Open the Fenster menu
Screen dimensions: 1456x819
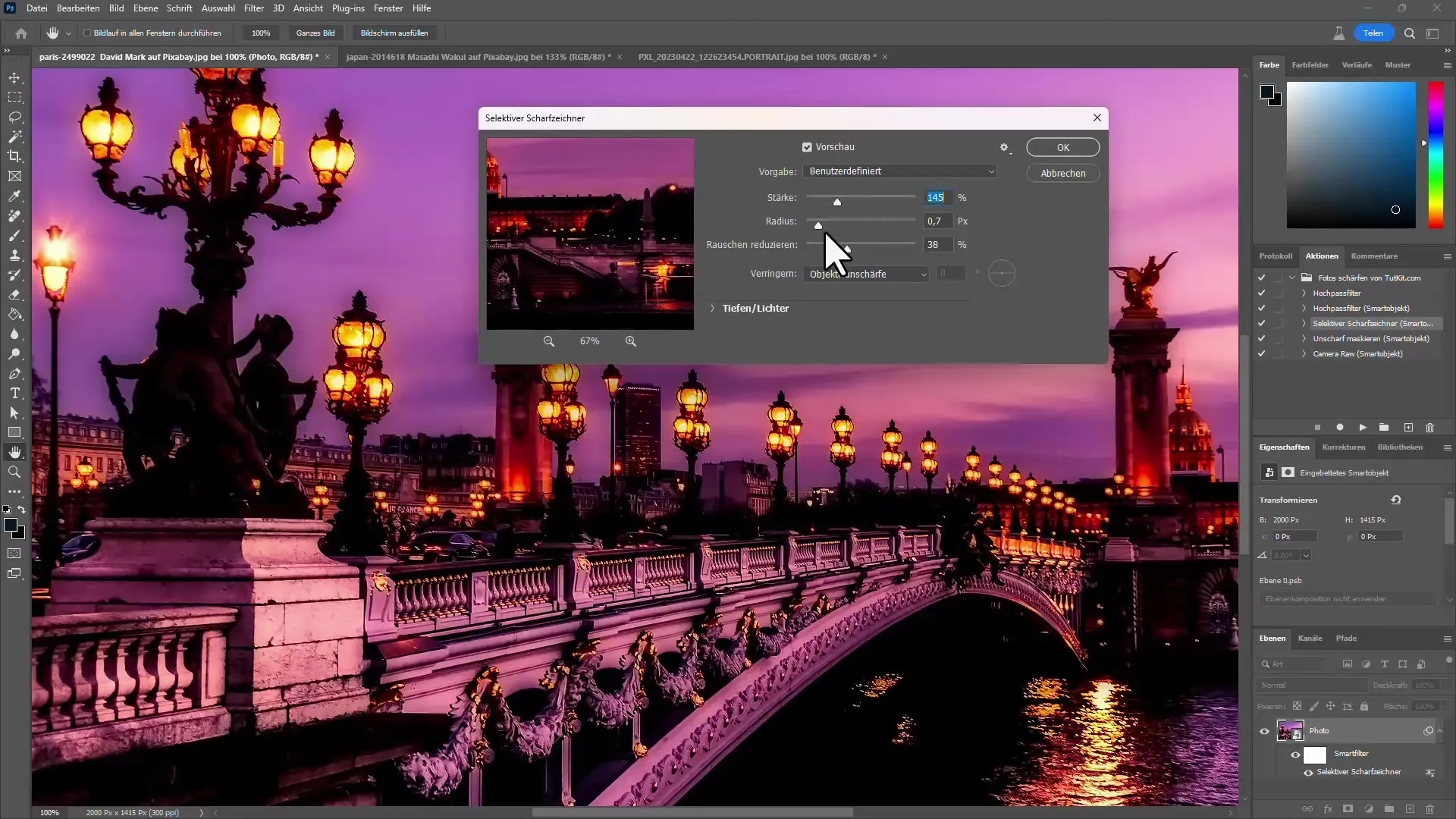click(388, 8)
